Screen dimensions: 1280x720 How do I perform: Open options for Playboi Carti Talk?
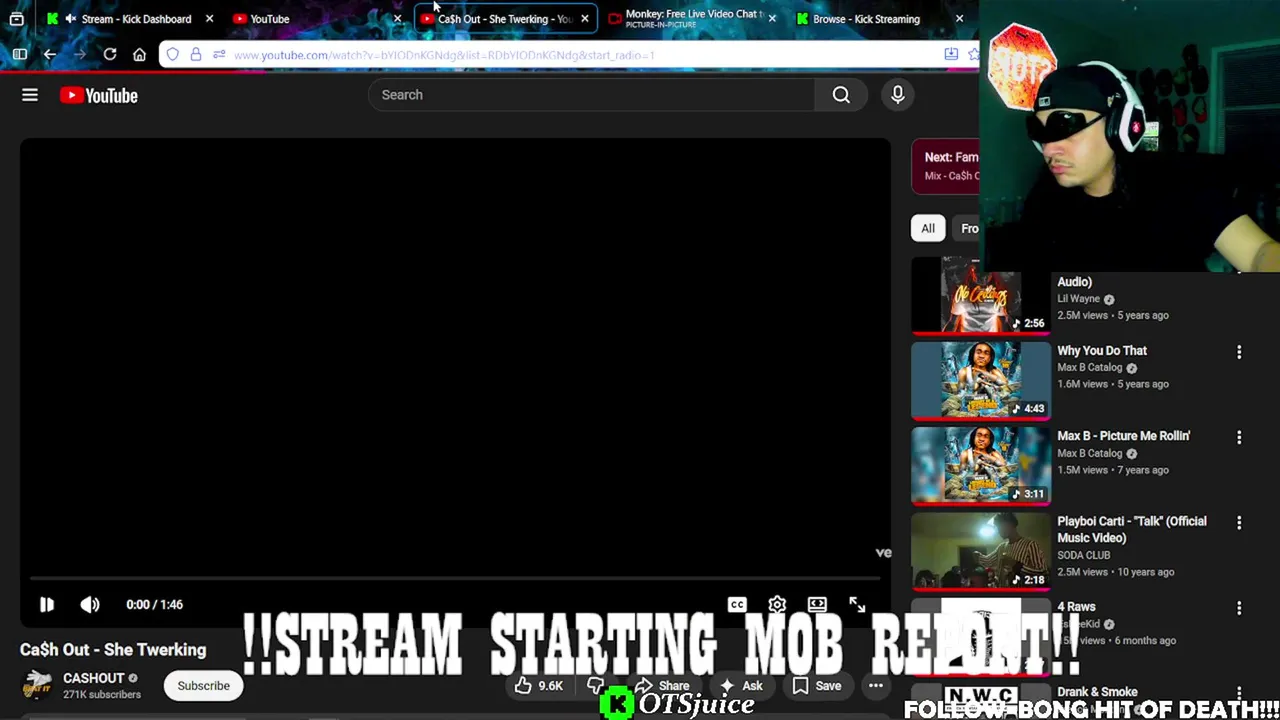click(1239, 523)
